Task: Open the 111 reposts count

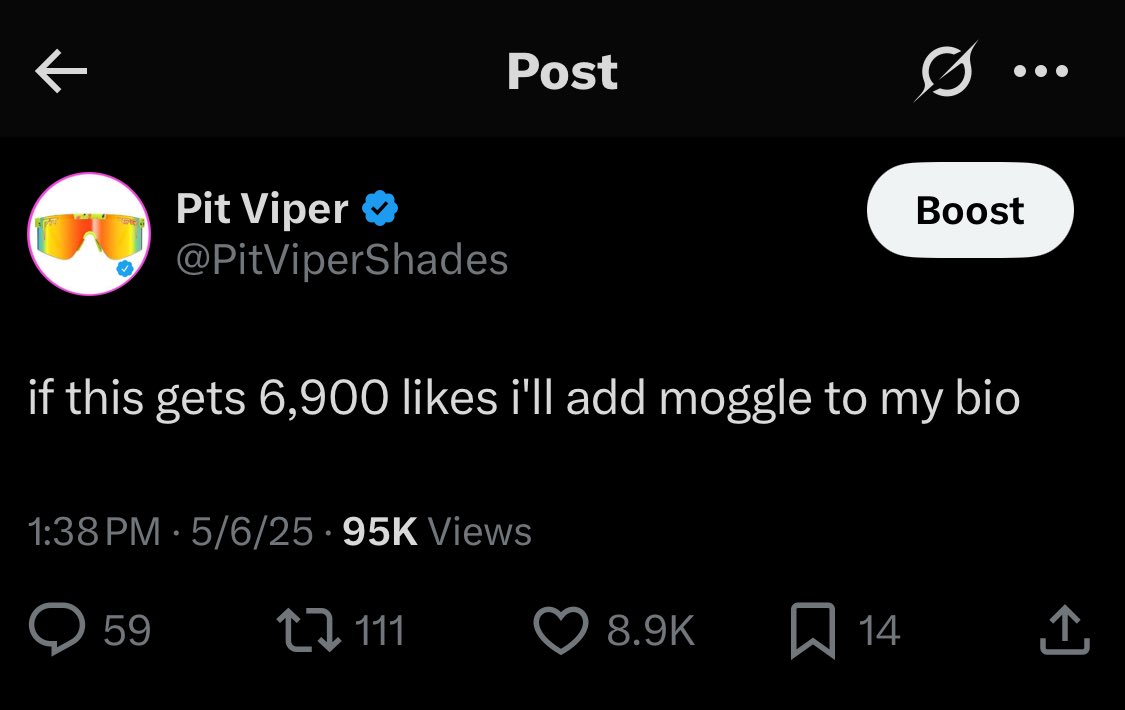Action: click(x=380, y=631)
